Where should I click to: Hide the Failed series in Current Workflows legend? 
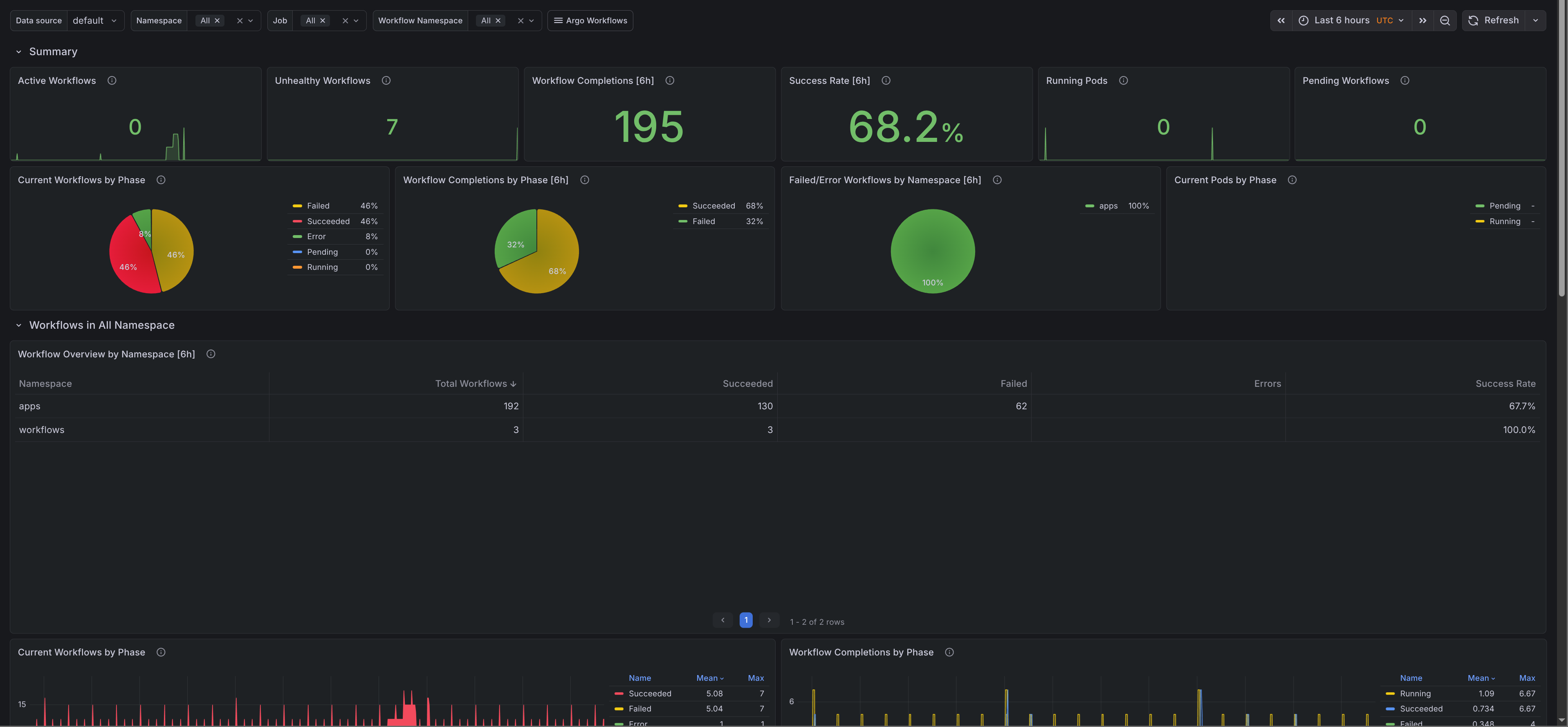click(x=318, y=205)
